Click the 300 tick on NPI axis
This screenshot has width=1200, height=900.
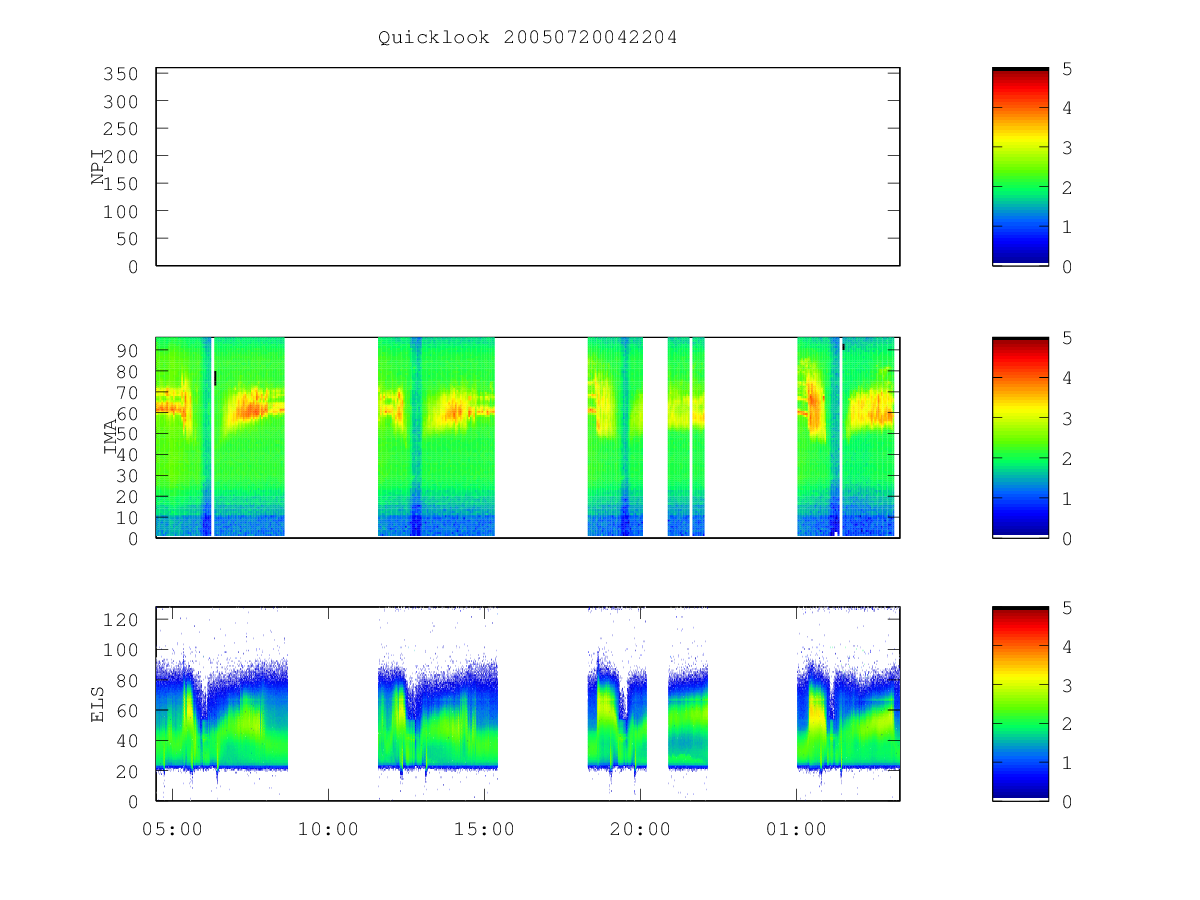pos(120,102)
